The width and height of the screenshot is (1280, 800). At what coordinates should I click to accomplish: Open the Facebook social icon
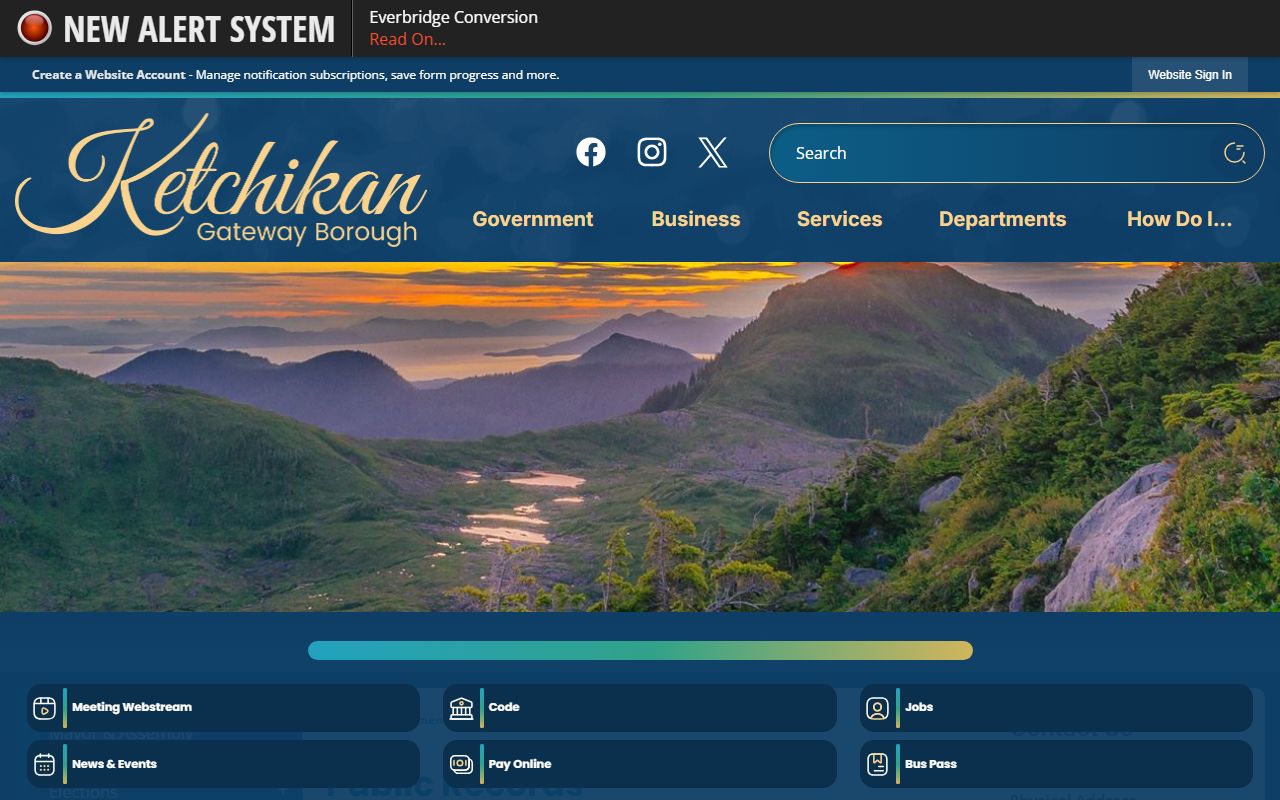tap(591, 152)
